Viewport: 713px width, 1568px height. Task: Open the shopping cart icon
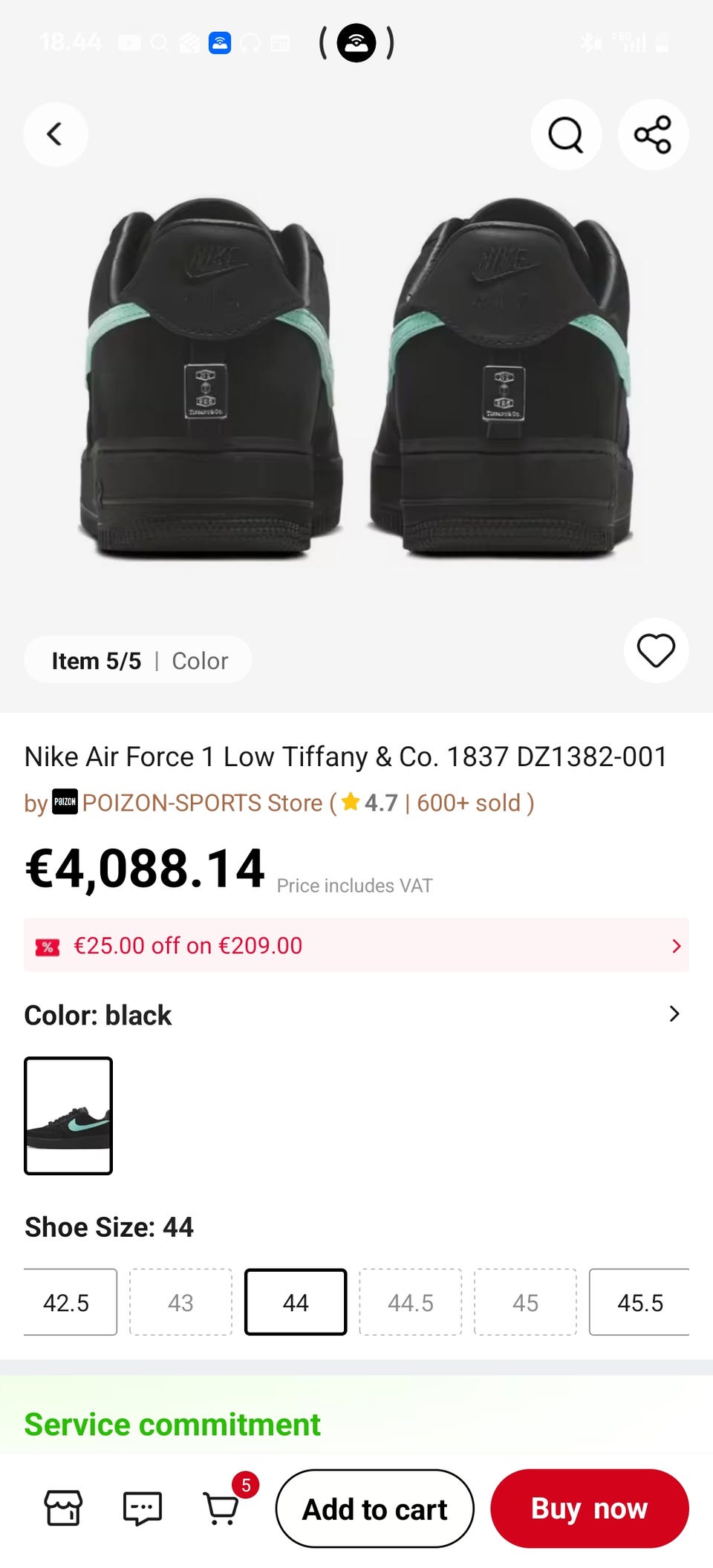[x=221, y=1508]
